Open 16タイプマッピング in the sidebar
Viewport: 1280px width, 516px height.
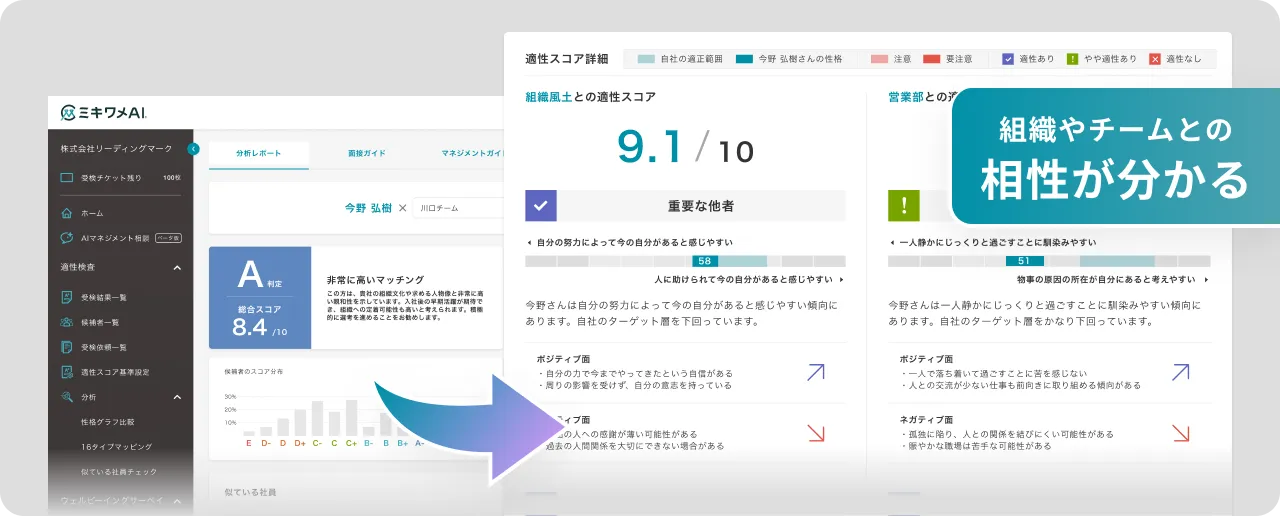click(116, 447)
